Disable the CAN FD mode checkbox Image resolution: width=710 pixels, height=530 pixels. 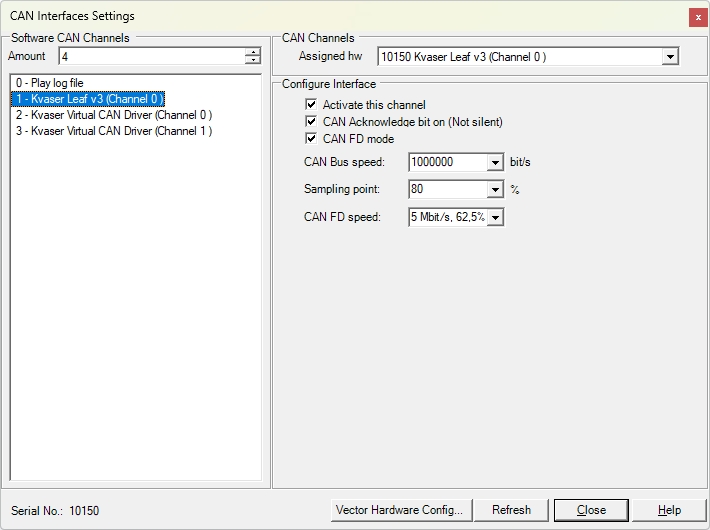[311, 138]
